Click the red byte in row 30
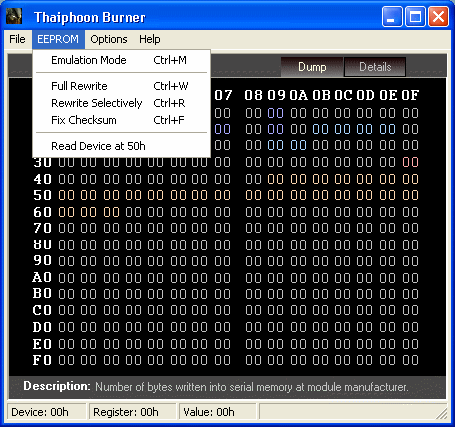This screenshot has height=427, width=455. pyautogui.click(x=410, y=162)
